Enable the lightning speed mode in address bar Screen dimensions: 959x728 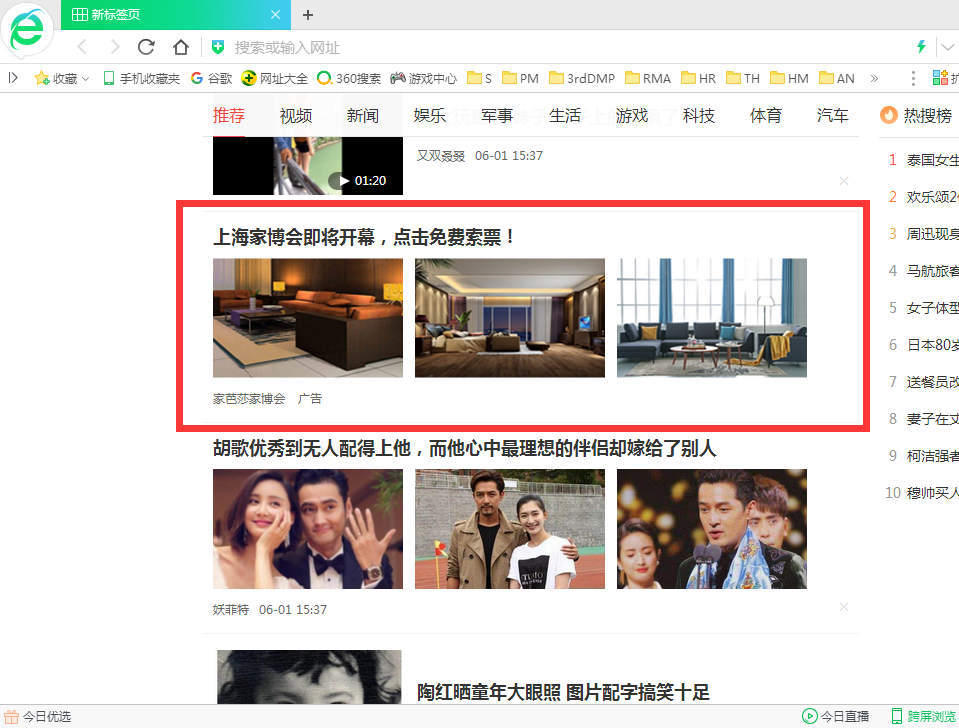point(921,46)
